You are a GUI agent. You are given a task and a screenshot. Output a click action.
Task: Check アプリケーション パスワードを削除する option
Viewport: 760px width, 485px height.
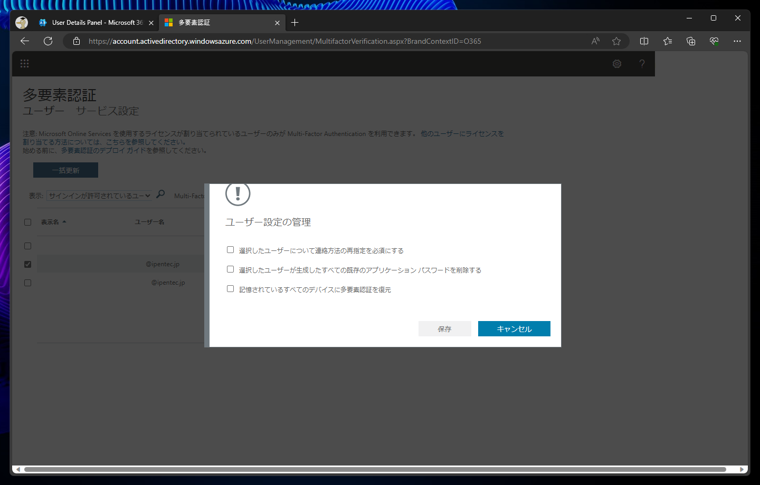point(230,269)
